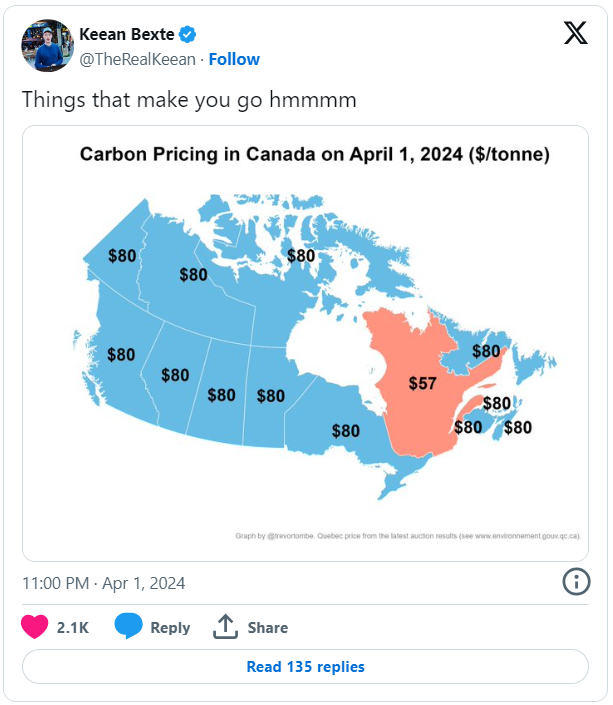Open the Keean Bexte display name

point(127,34)
